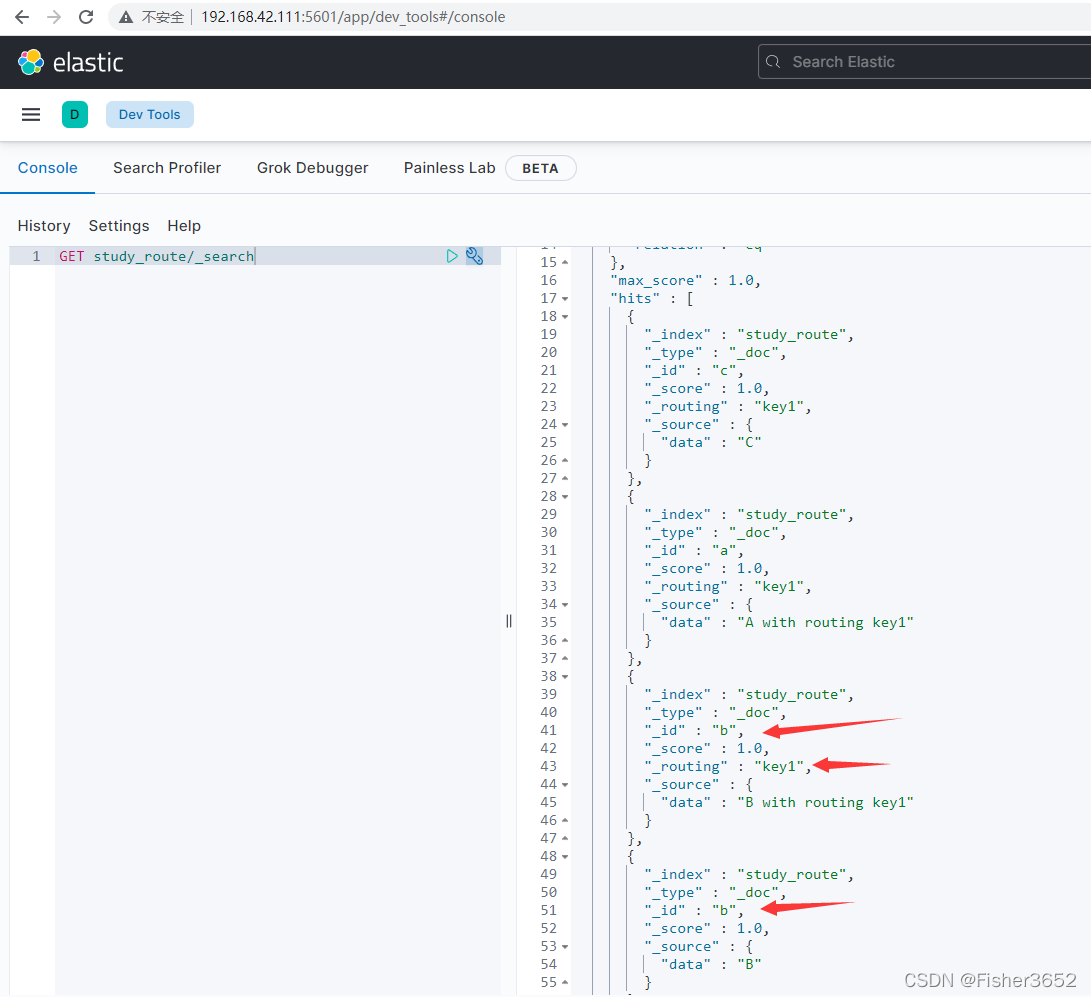Open the Grok Debugger tab

(312, 168)
